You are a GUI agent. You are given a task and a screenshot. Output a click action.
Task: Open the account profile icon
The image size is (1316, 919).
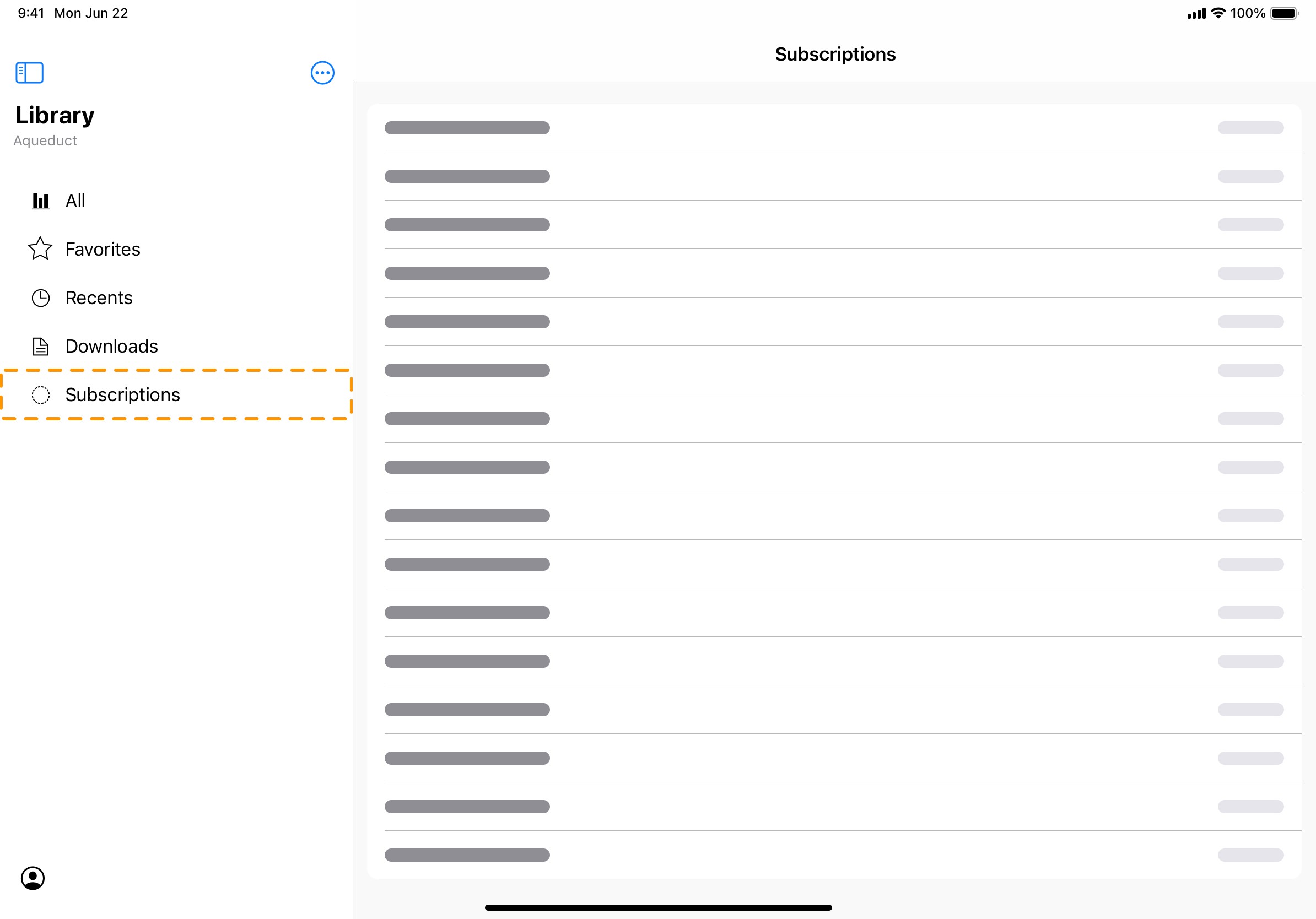click(x=32, y=878)
